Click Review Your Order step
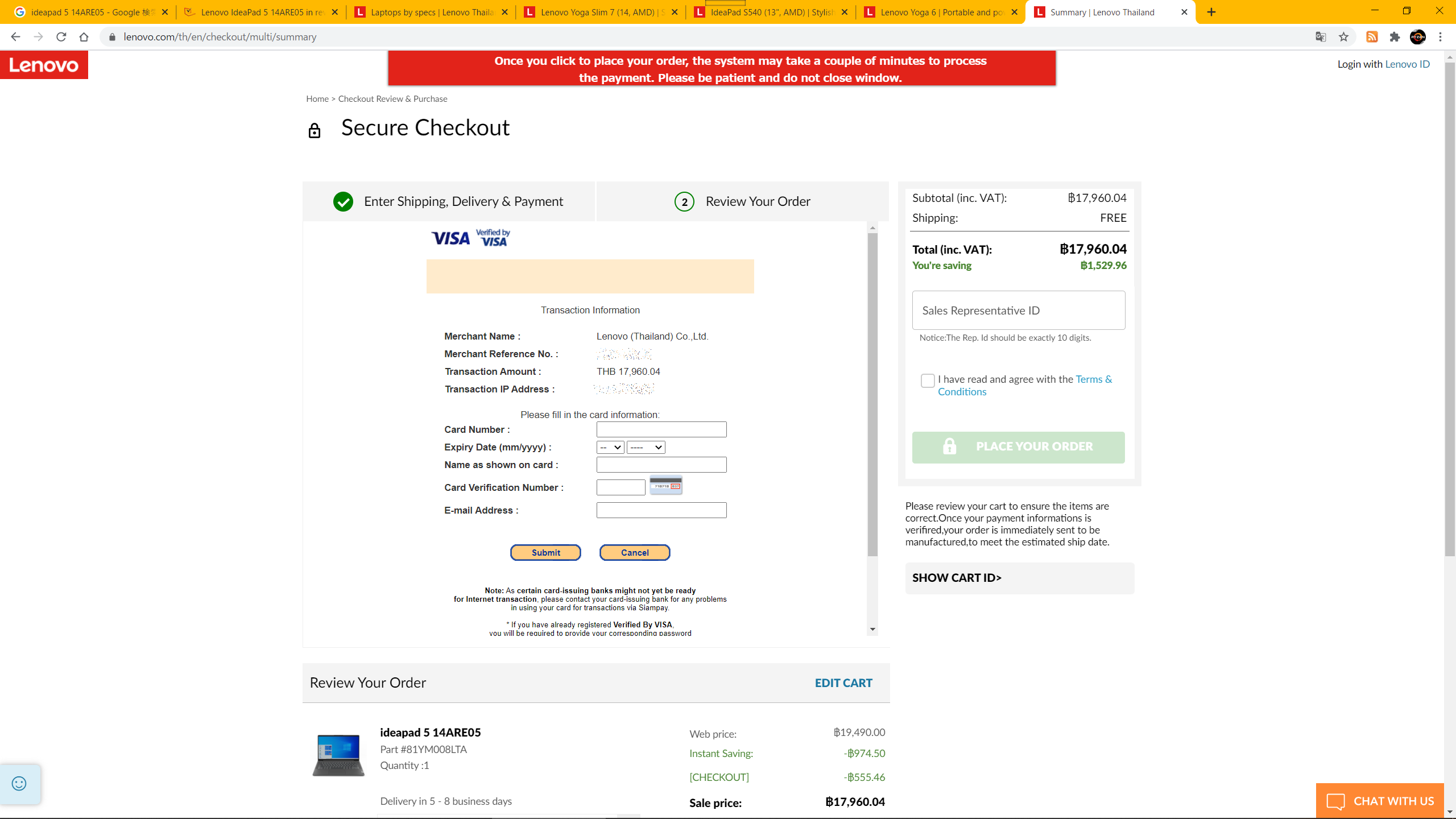Viewport: 1456px width, 819px height. click(x=742, y=201)
